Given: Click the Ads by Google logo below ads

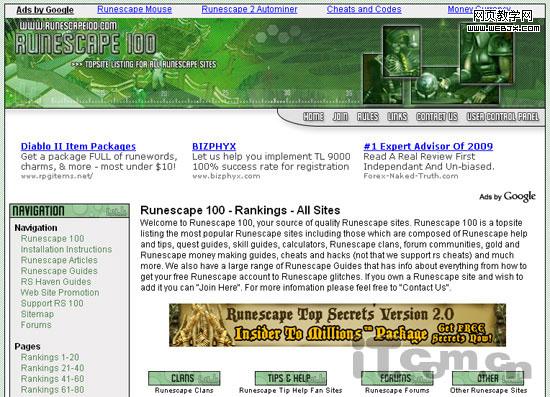Looking at the screenshot, I should pos(507,196).
